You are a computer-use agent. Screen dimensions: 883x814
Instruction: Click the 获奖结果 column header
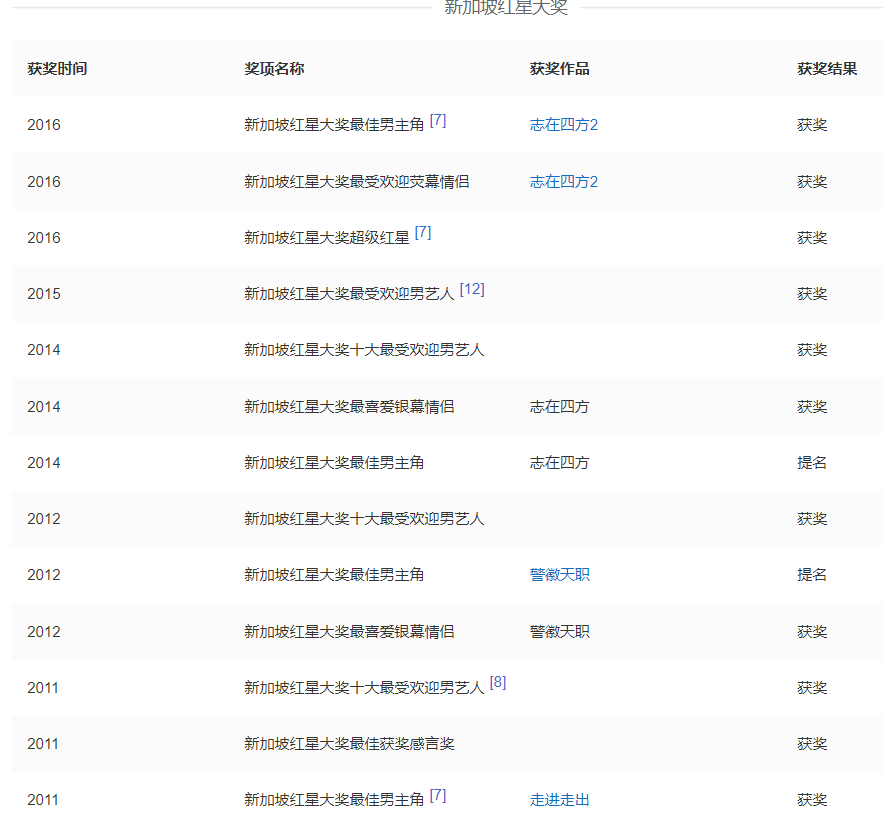point(827,69)
